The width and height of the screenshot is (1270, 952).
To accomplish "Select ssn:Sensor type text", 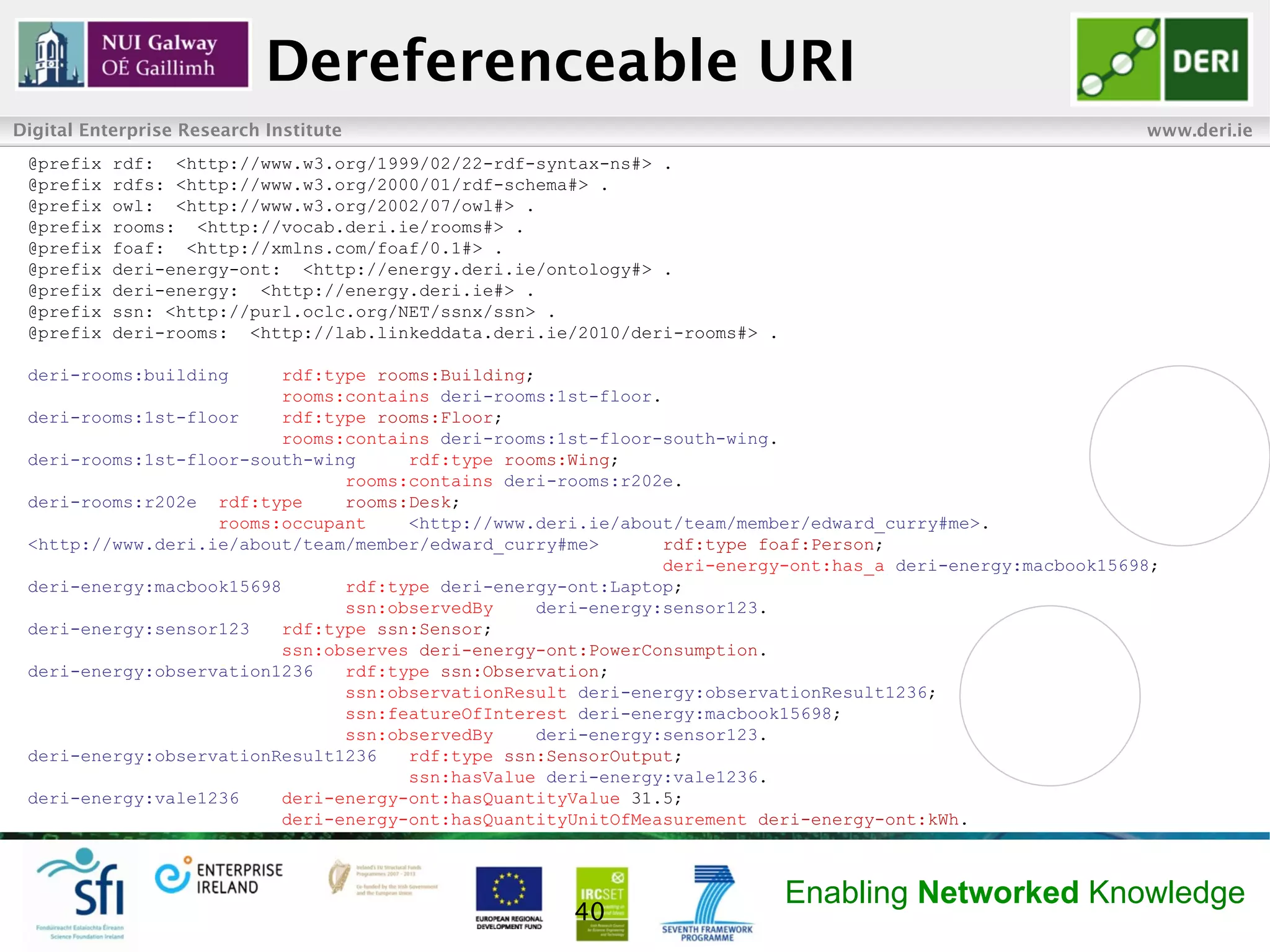I will [430, 629].
